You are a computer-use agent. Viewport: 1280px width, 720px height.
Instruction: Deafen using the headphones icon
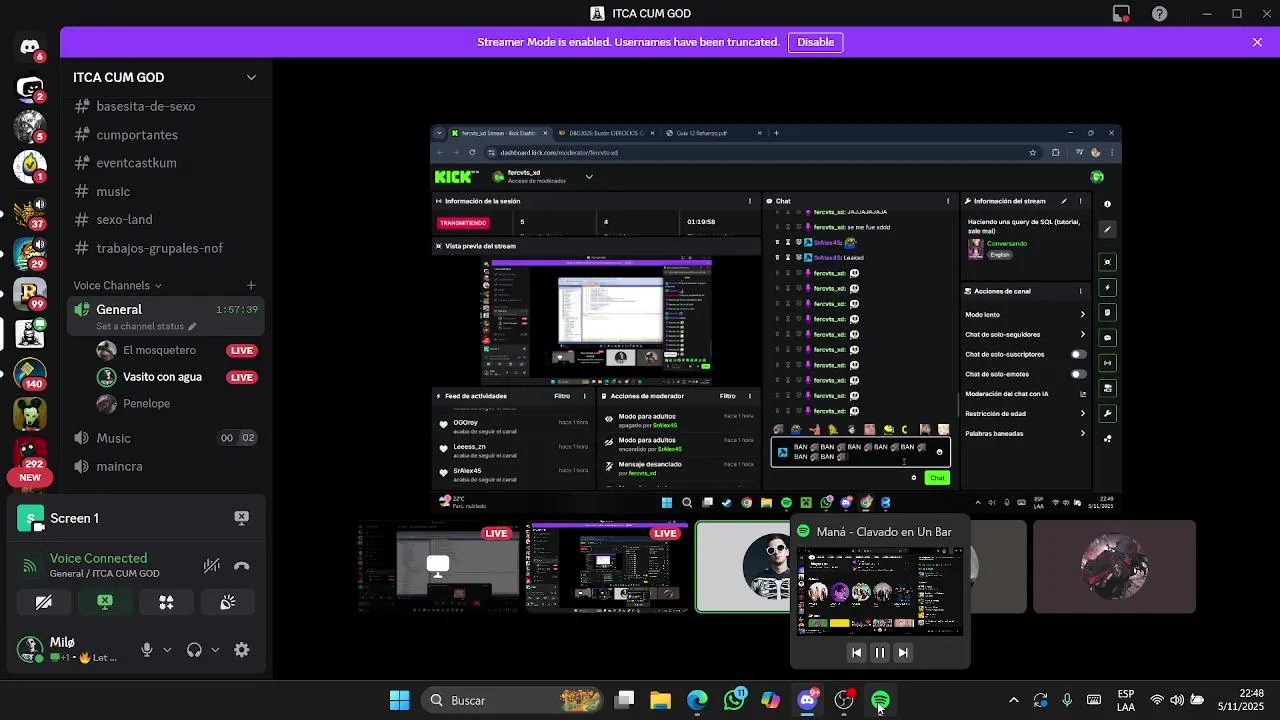point(194,650)
